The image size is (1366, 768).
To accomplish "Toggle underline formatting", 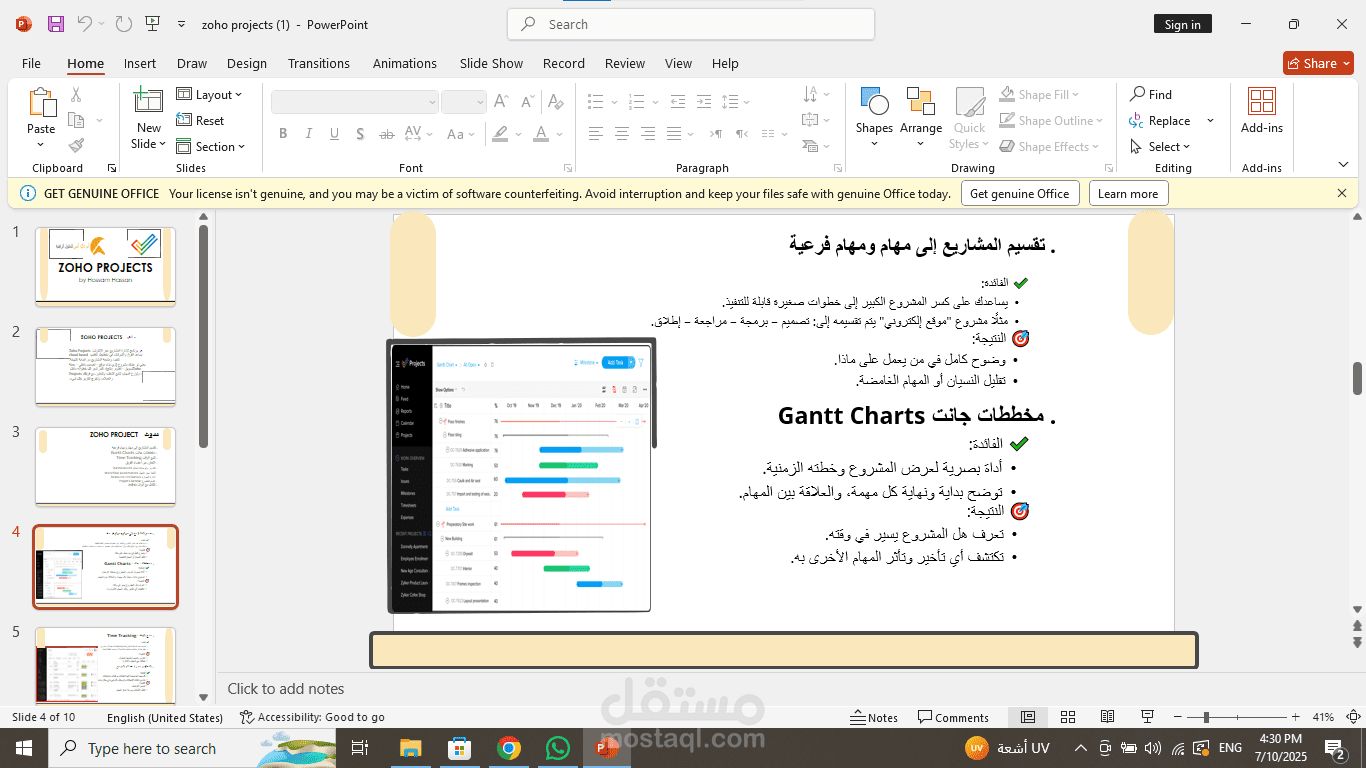I will 334,134.
